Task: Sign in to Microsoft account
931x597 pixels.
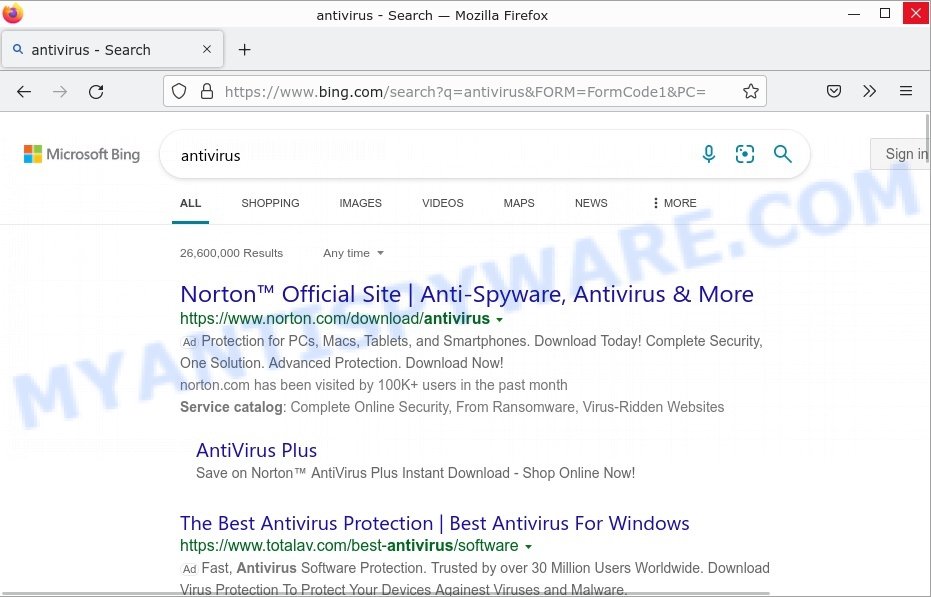Action: pos(900,154)
